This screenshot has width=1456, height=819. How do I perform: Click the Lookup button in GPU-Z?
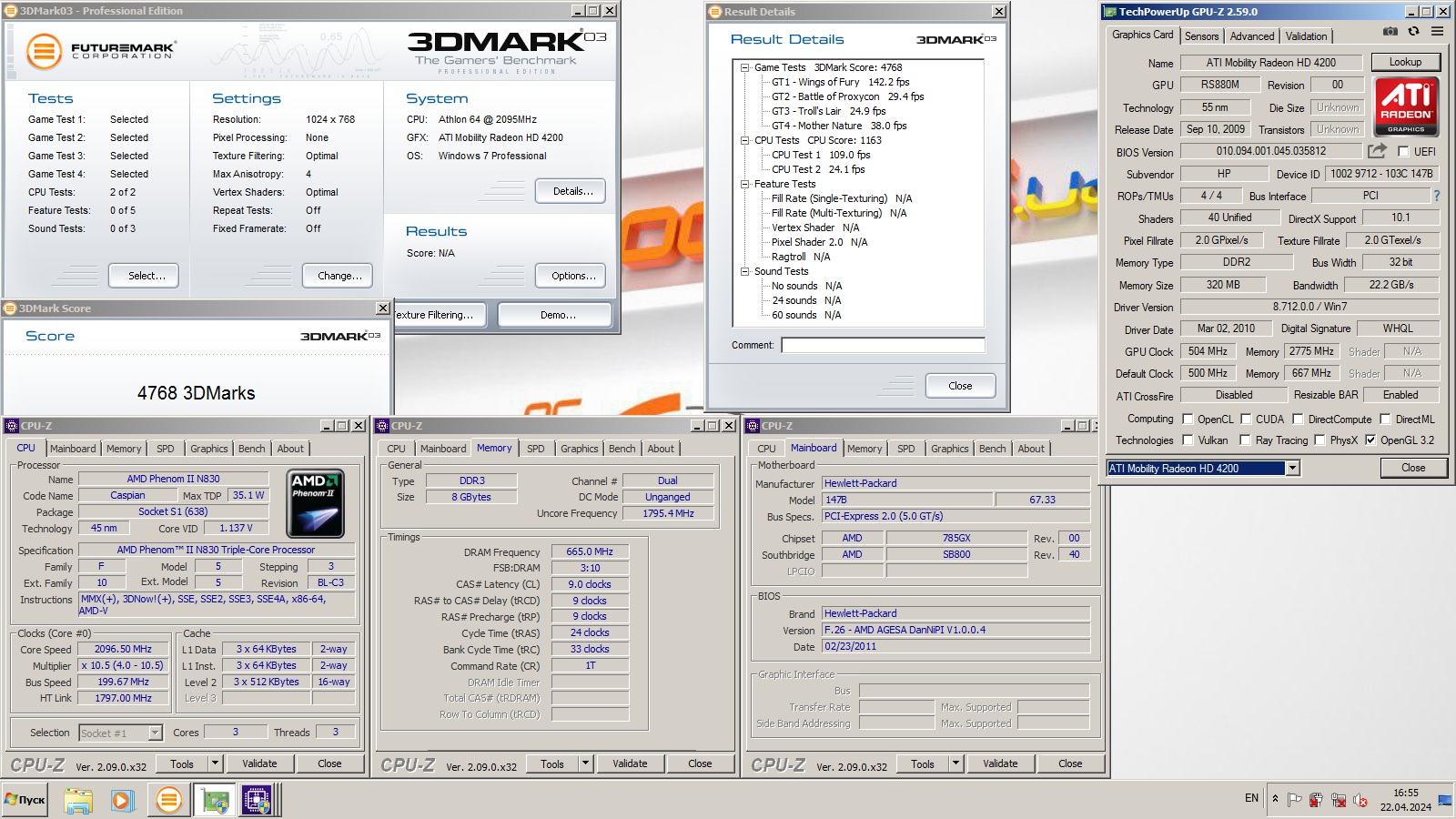coord(1405,62)
